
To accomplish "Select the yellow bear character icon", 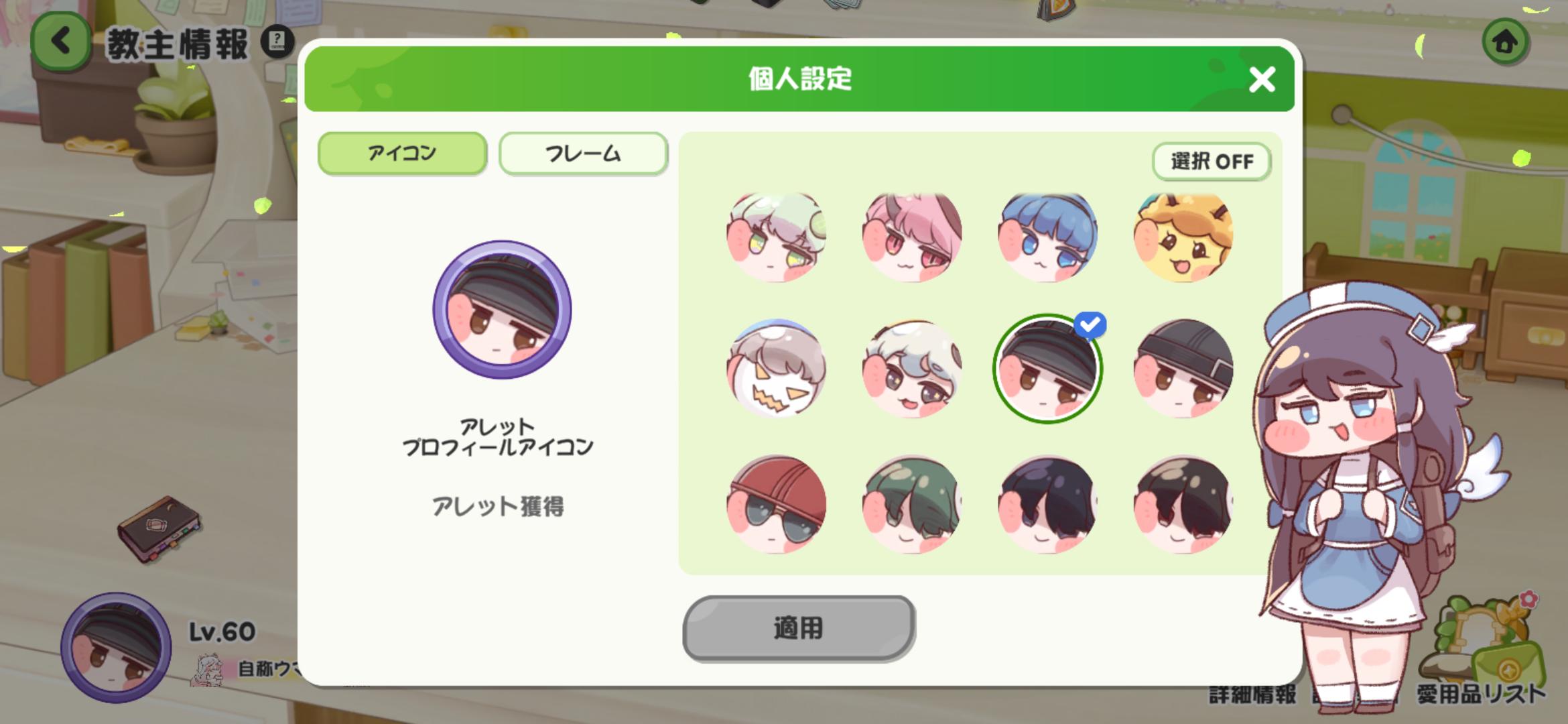I will [1183, 236].
